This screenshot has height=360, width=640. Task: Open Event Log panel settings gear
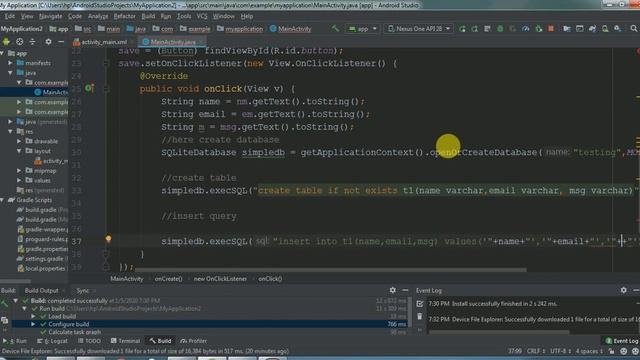tap(623, 290)
